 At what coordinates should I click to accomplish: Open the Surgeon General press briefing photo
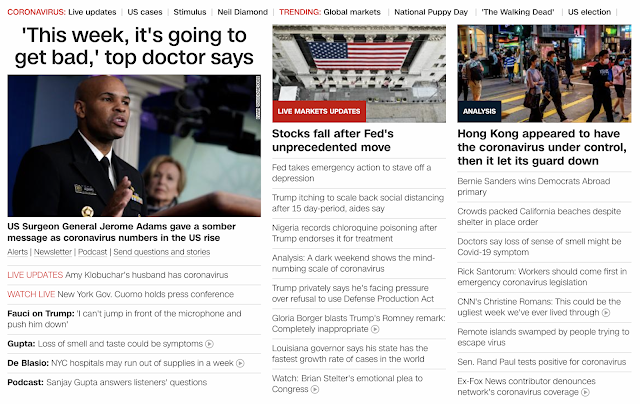134,146
